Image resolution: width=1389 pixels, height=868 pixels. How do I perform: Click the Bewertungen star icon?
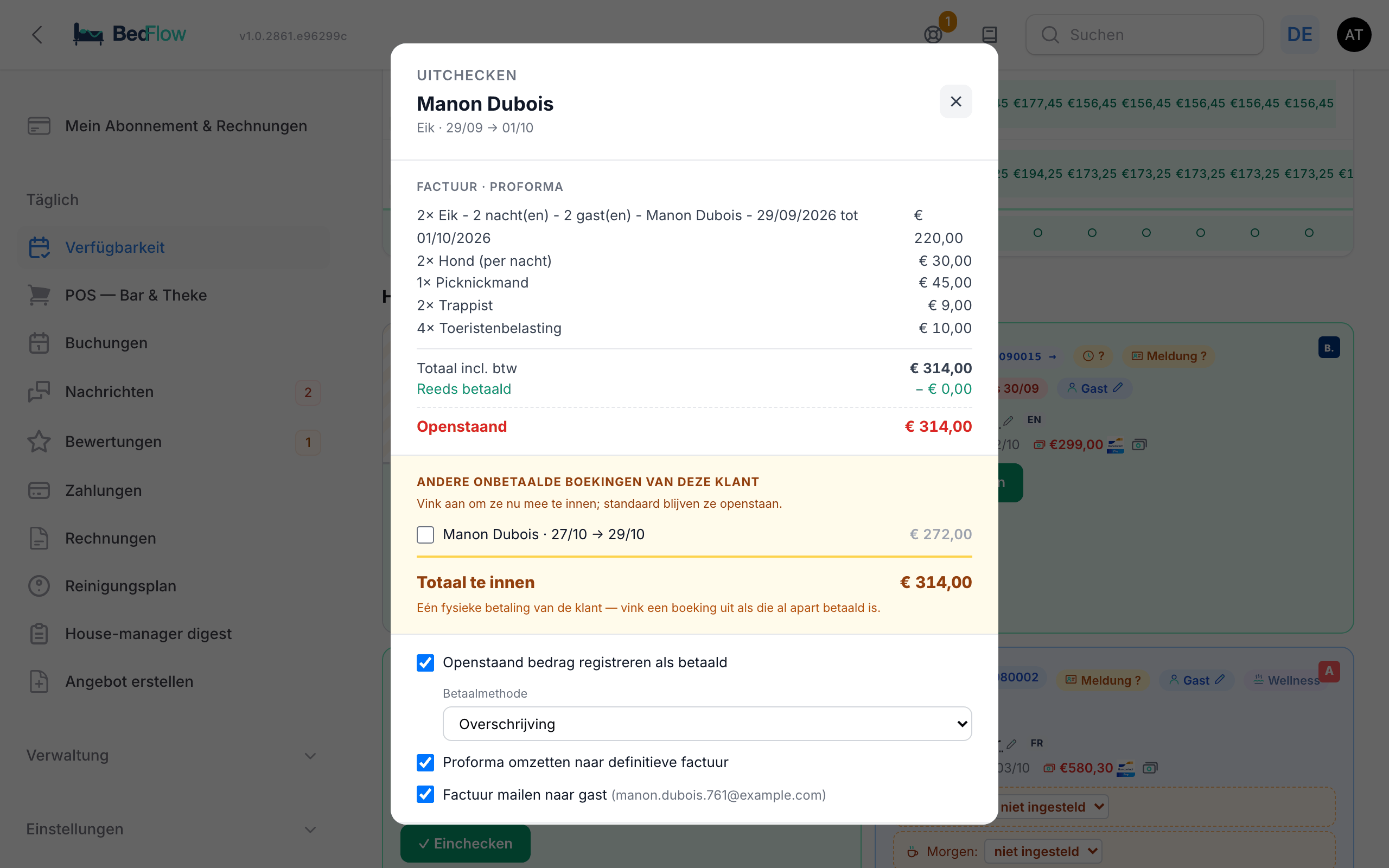(39, 442)
